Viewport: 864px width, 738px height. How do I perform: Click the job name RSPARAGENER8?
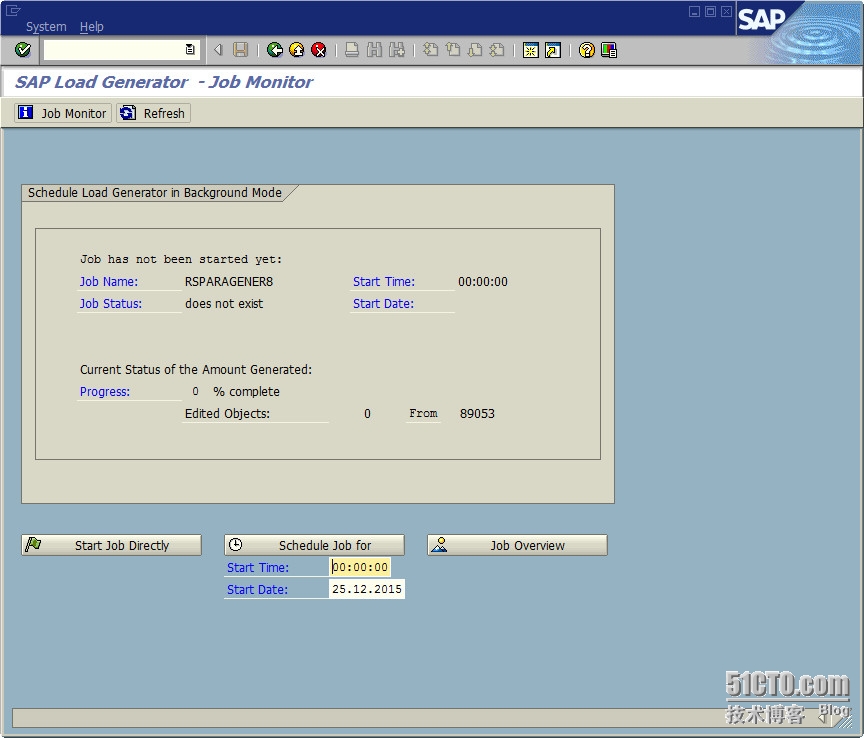[x=229, y=282]
